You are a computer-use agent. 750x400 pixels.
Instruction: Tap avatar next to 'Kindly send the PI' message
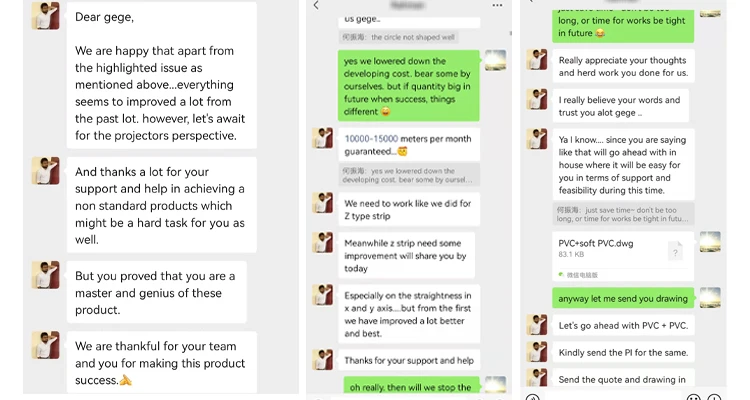coord(538,351)
